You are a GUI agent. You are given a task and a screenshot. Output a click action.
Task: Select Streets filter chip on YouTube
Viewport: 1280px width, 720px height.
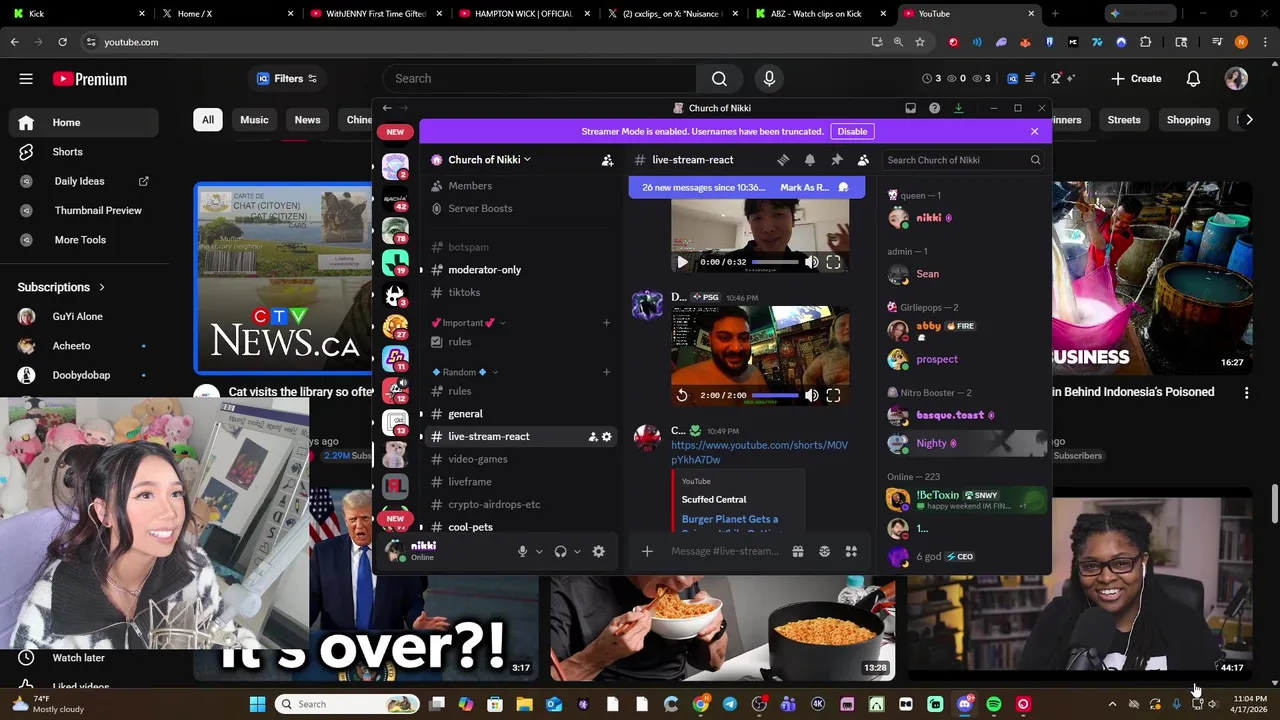pos(1124,120)
